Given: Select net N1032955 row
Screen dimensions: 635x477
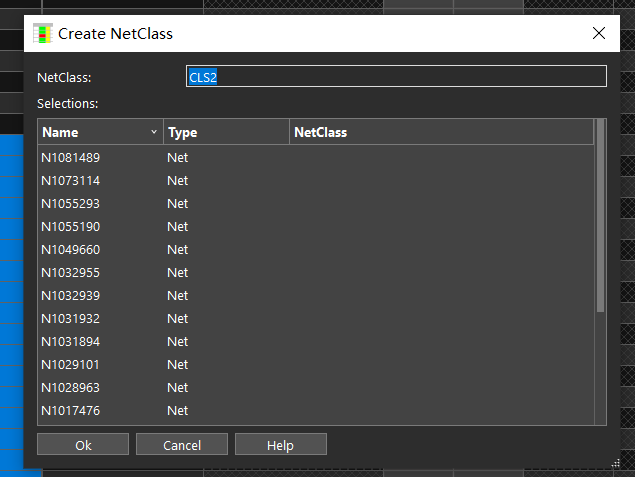Looking at the screenshot, I should 316,273.
